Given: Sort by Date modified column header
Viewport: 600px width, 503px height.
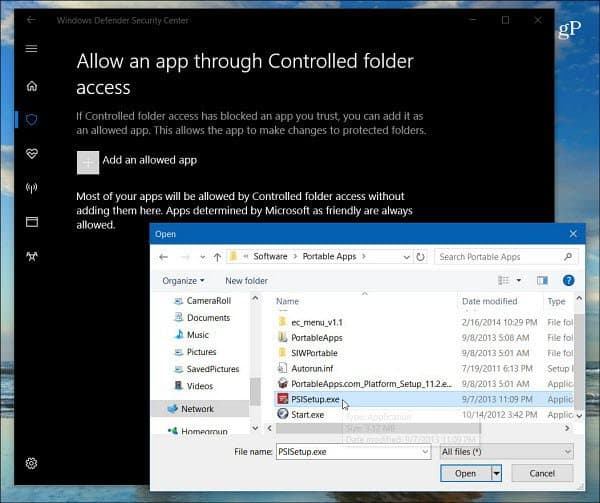Looking at the screenshot, I should (x=489, y=301).
